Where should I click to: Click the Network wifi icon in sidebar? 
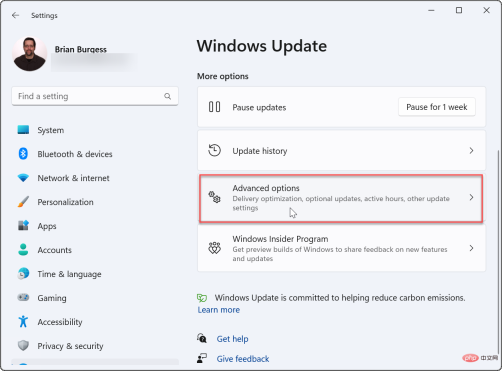tap(23, 178)
